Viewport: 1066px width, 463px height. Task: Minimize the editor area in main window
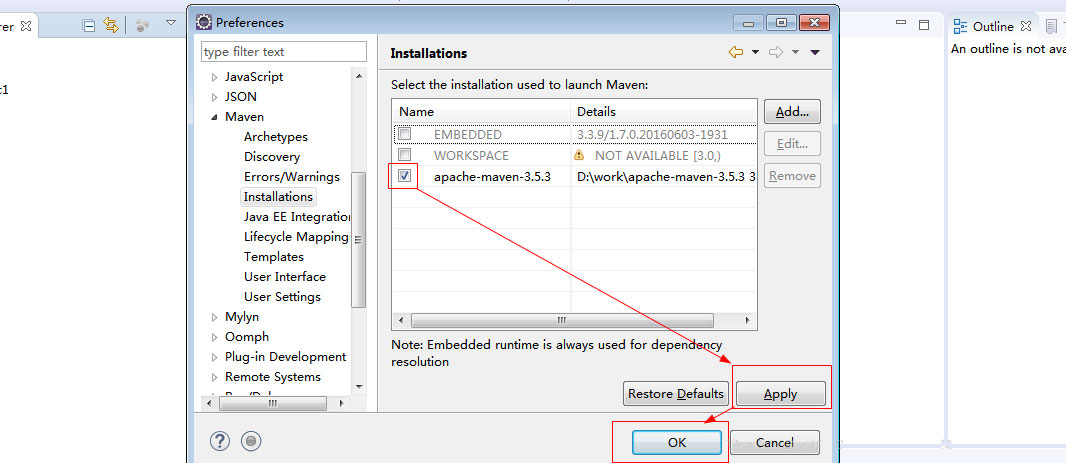tap(901, 22)
